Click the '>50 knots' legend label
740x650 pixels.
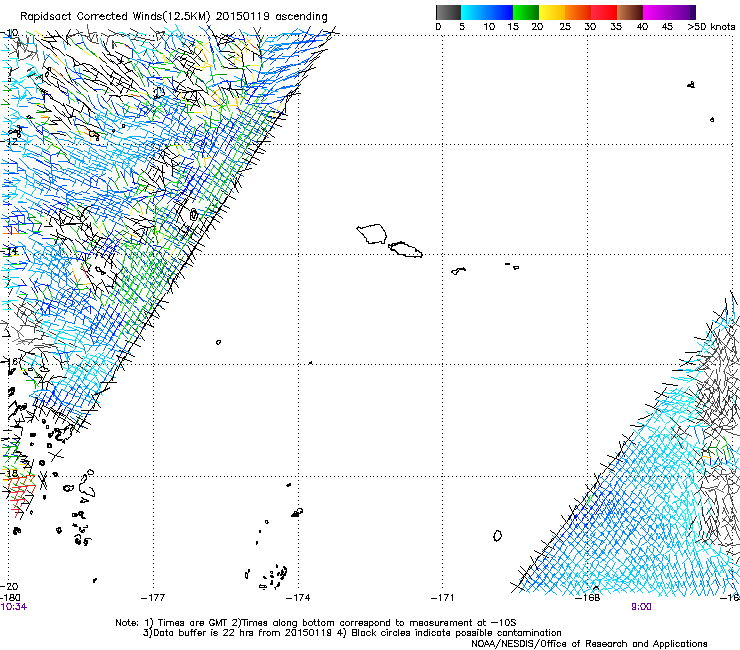click(x=711, y=27)
